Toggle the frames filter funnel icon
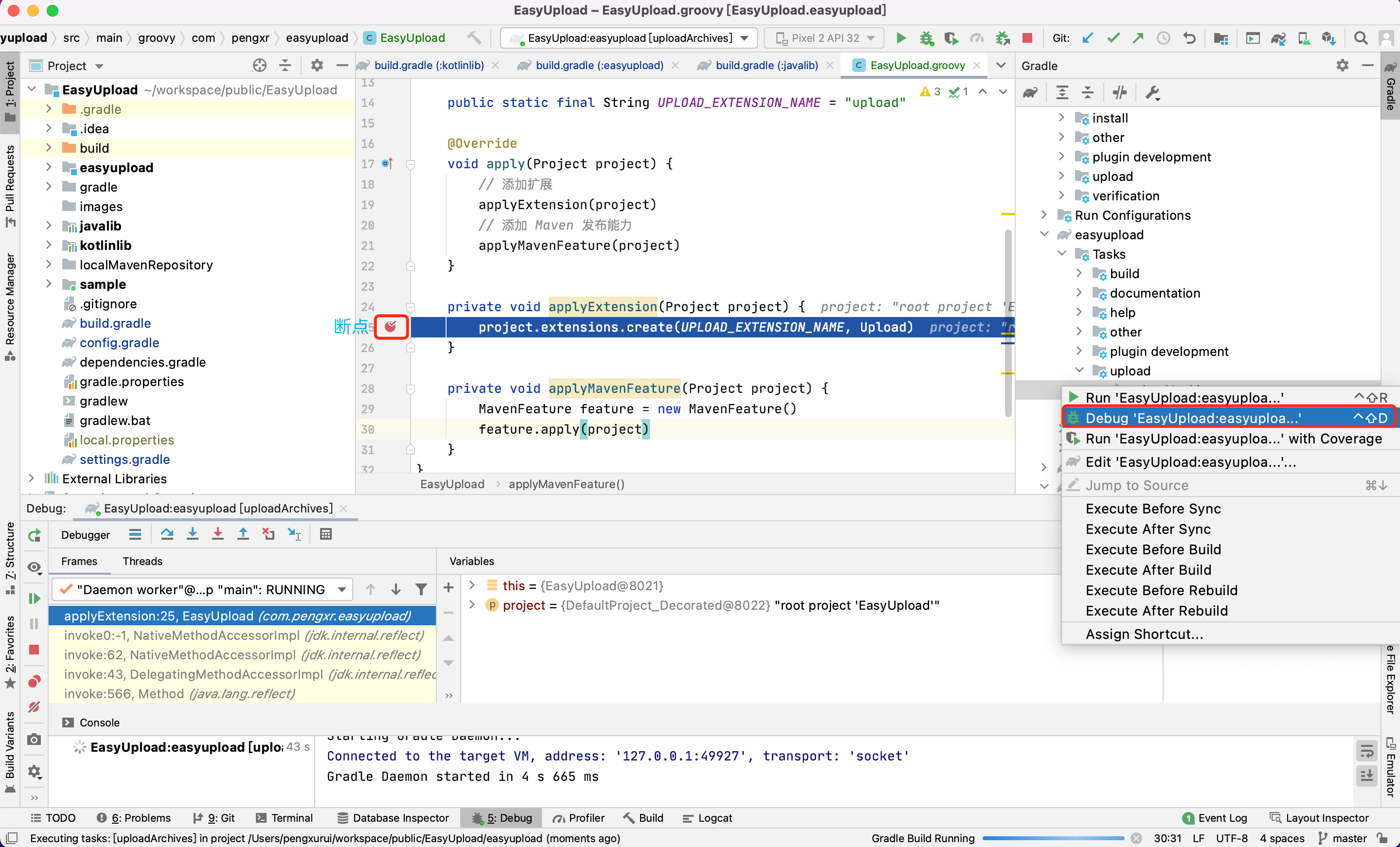Viewport: 1400px width, 847px height. [x=421, y=589]
